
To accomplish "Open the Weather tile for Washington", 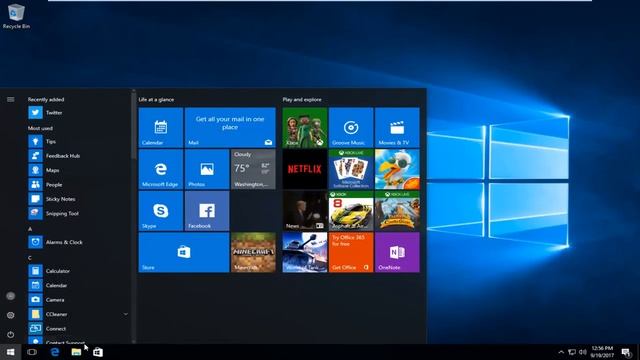I will point(253,169).
